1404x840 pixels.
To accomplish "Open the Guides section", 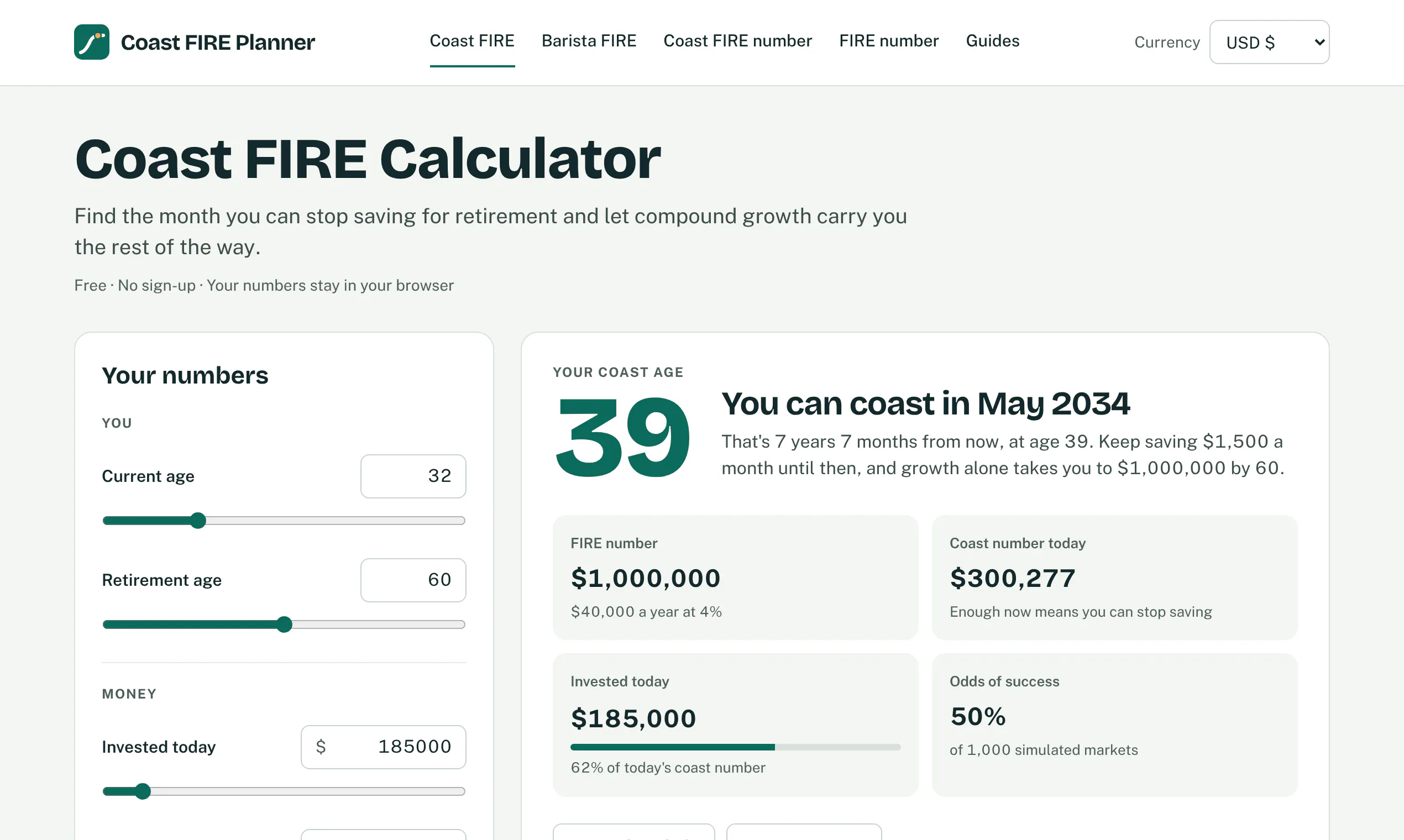I will pyautogui.click(x=992, y=41).
